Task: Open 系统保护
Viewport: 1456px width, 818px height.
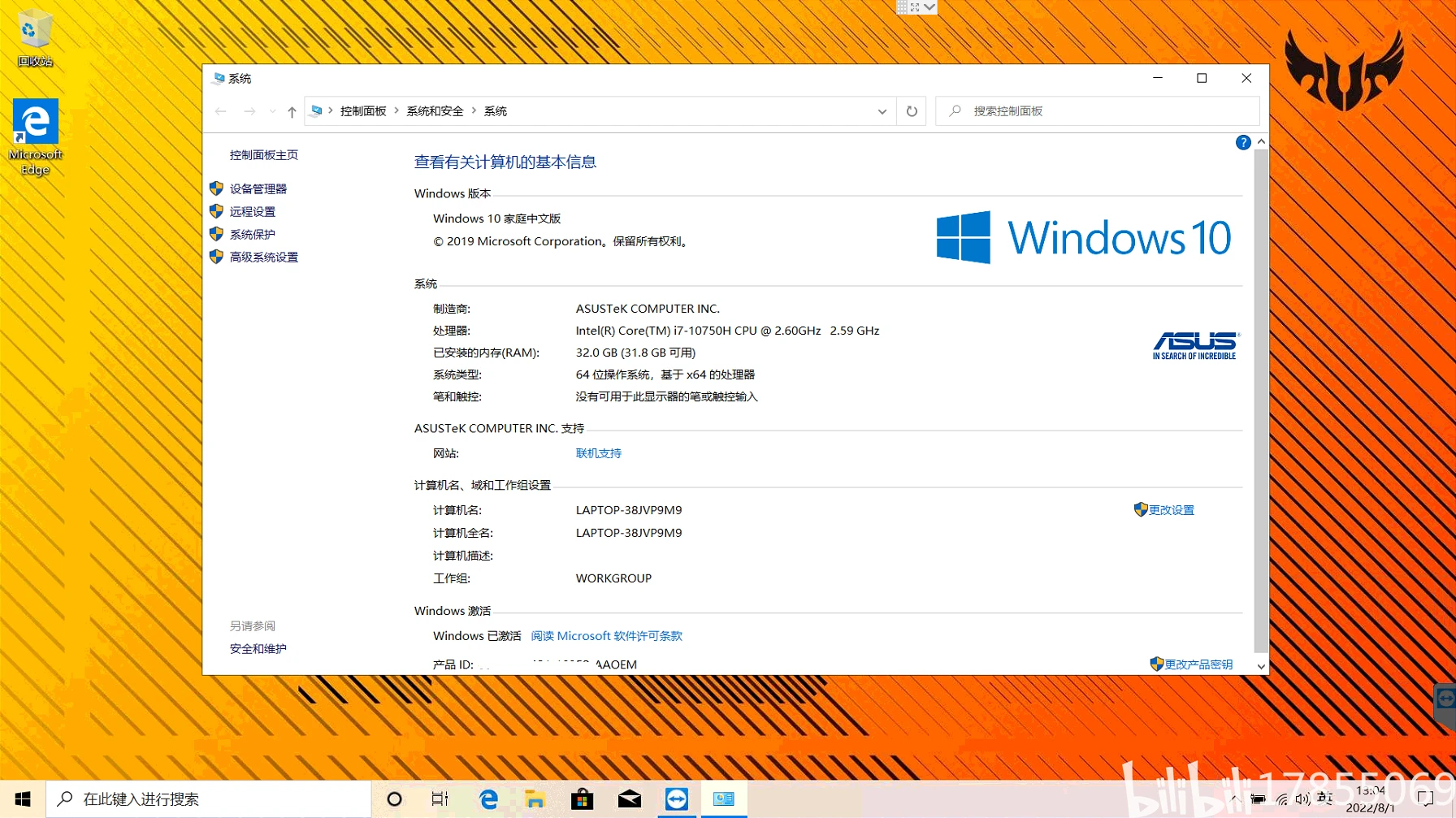Action: pos(253,234)
